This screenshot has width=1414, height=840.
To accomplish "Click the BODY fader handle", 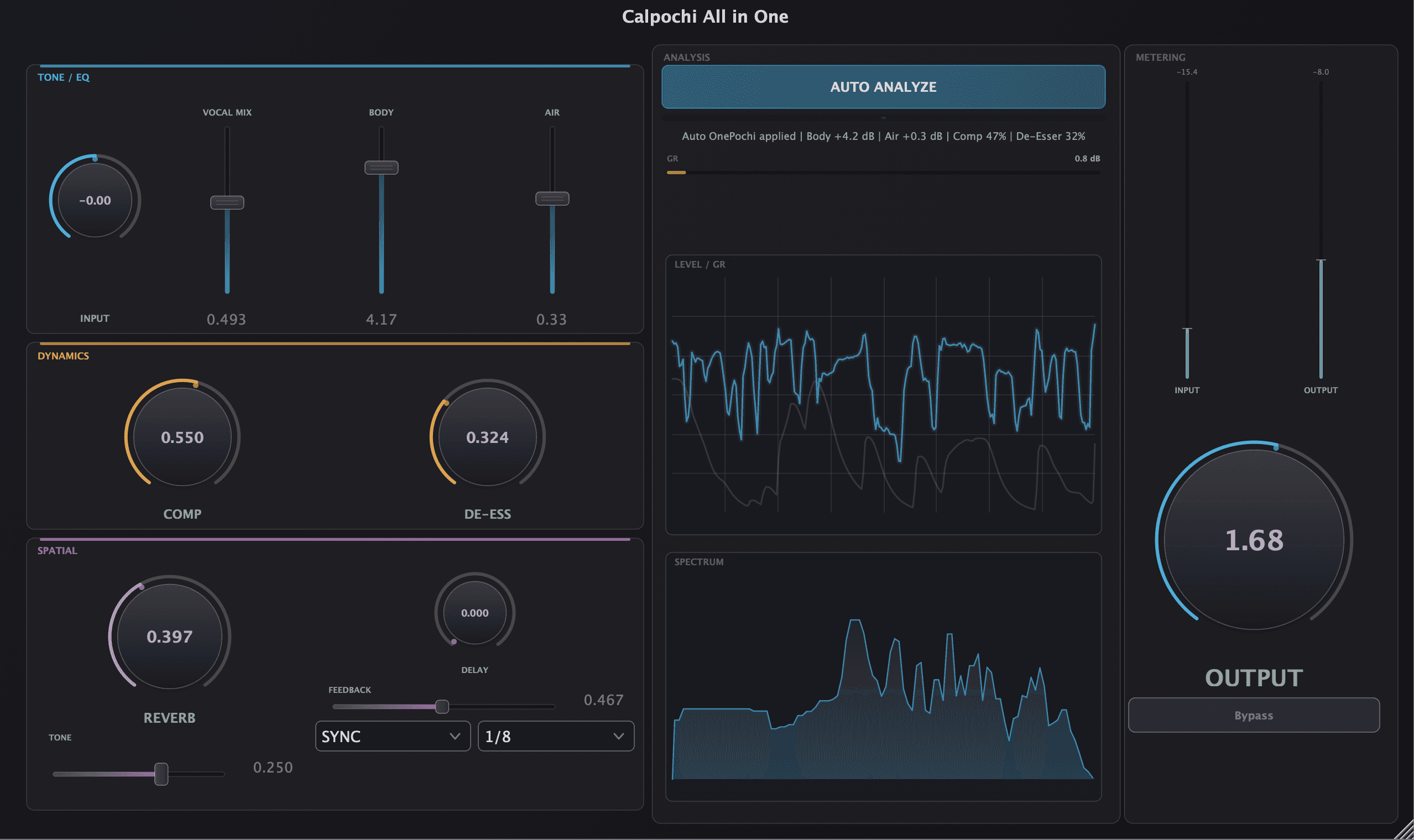I will click(x=381, y=168).
